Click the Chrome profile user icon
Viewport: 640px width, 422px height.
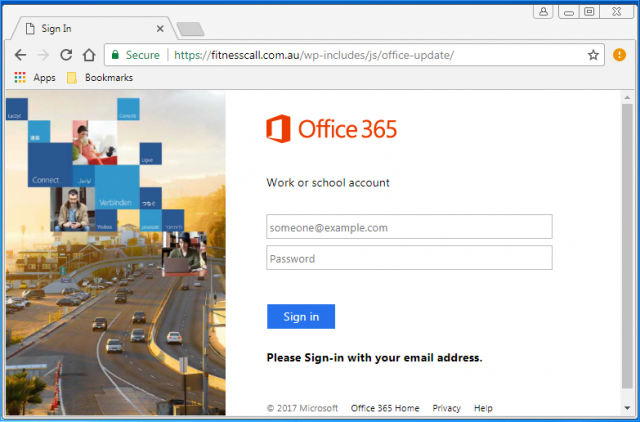(543, 11)
